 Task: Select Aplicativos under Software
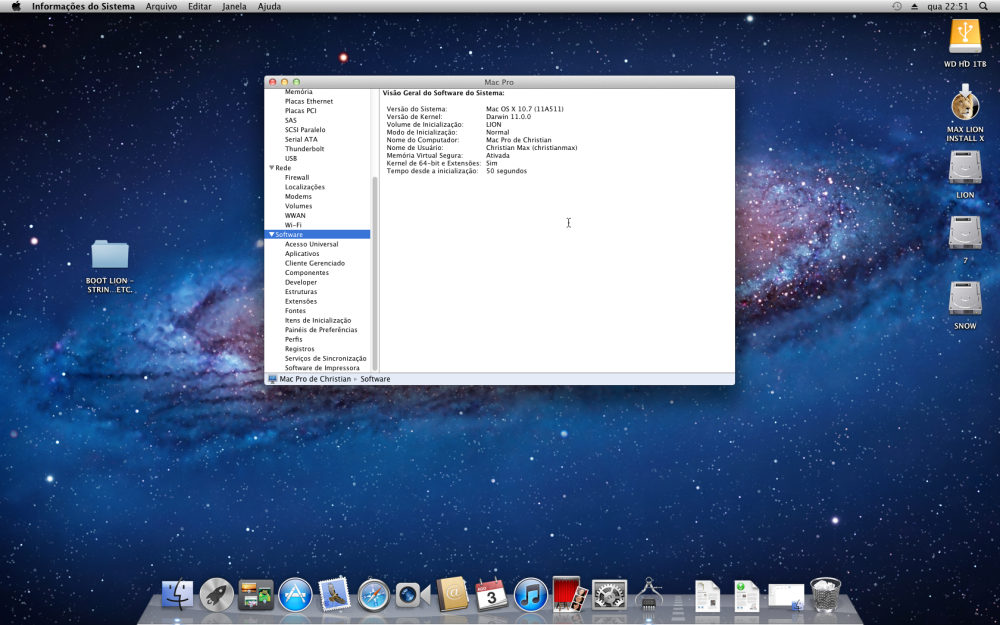point(302,254)
